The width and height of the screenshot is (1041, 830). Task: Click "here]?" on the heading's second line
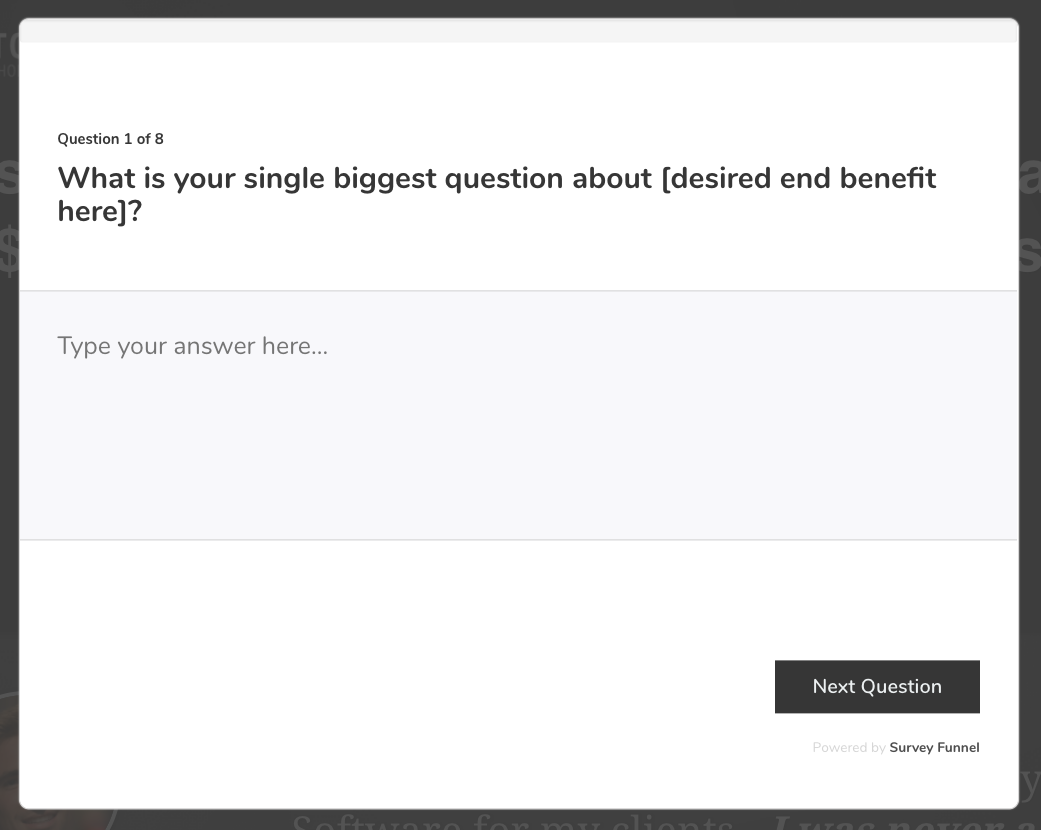pyautogui.click(x=100, y=211)
